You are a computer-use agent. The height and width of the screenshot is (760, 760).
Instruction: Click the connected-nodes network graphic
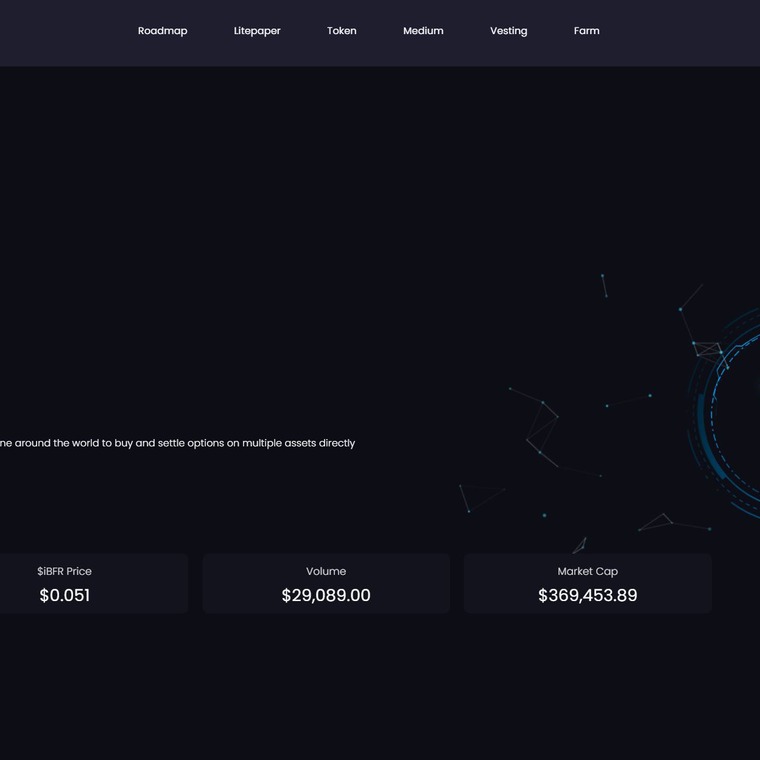pyautogui.click(x=541, y=425)
